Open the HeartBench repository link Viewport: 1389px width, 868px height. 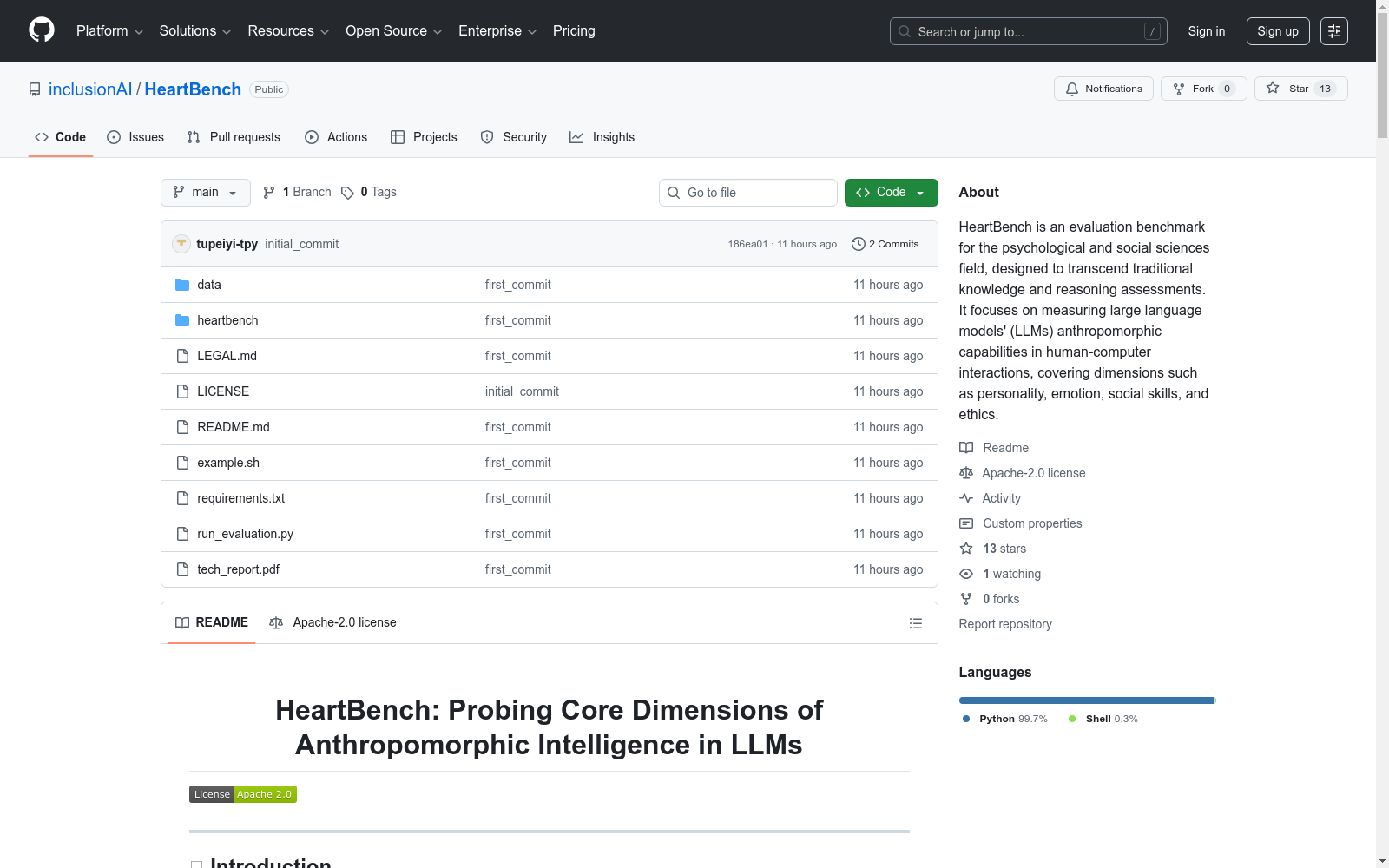193,89
